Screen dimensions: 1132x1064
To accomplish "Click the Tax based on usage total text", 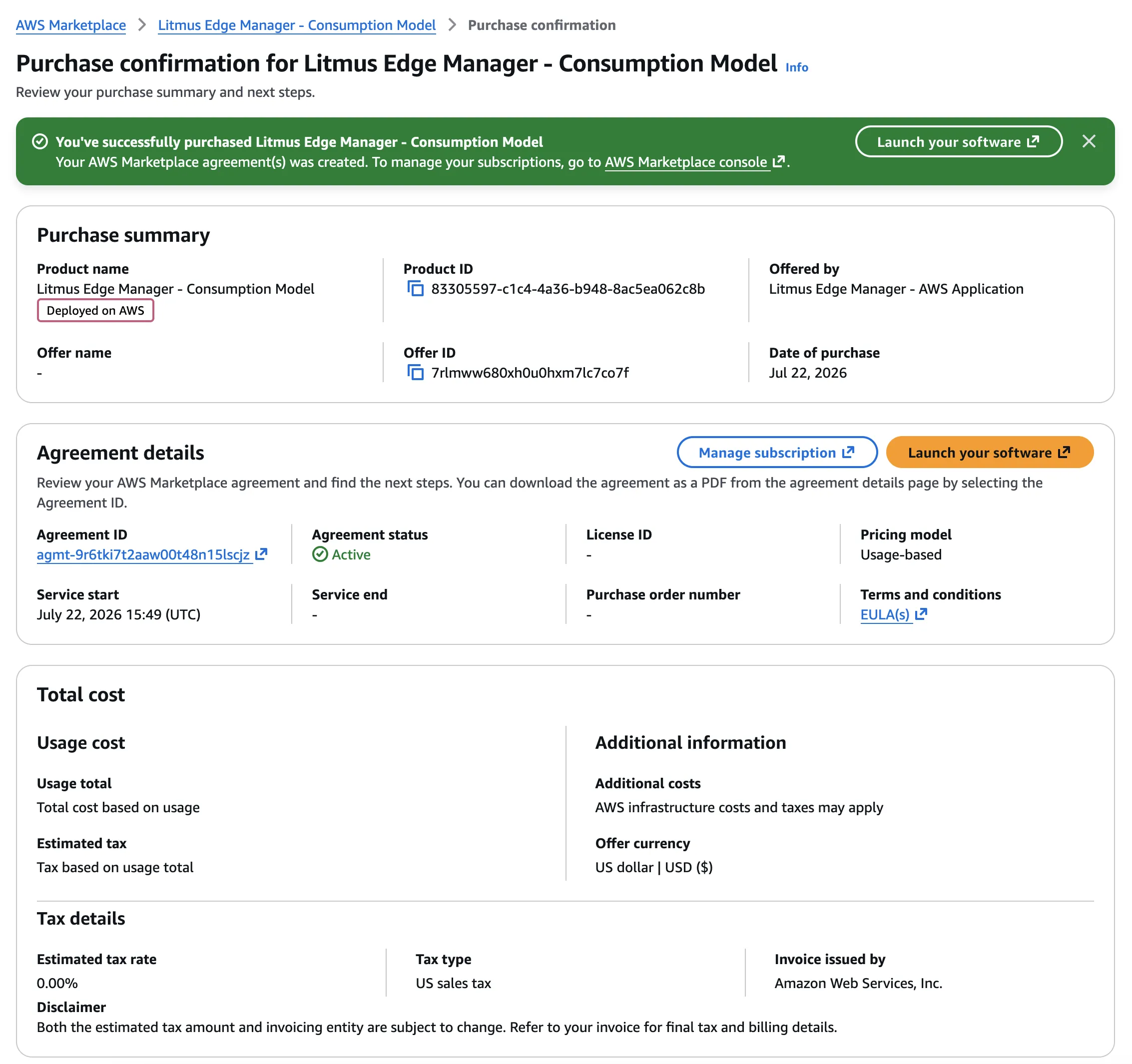I will [115, 867].
